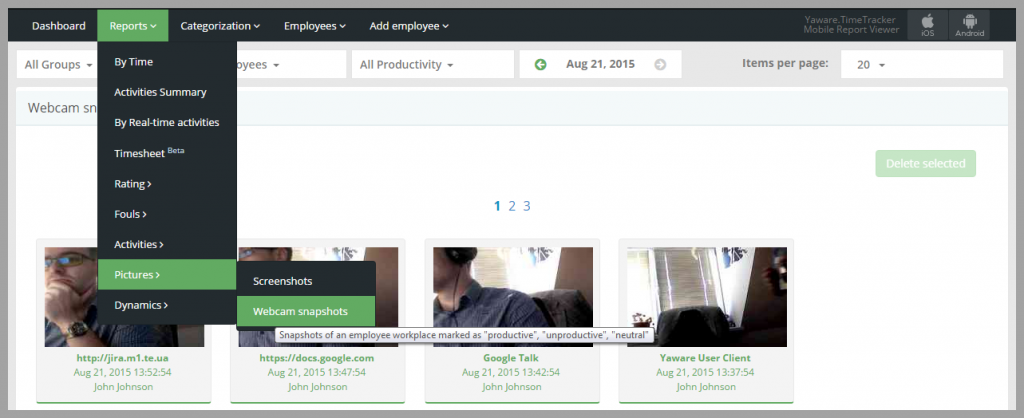Open the All Groups filter dropdown

[x=57, y=65]
